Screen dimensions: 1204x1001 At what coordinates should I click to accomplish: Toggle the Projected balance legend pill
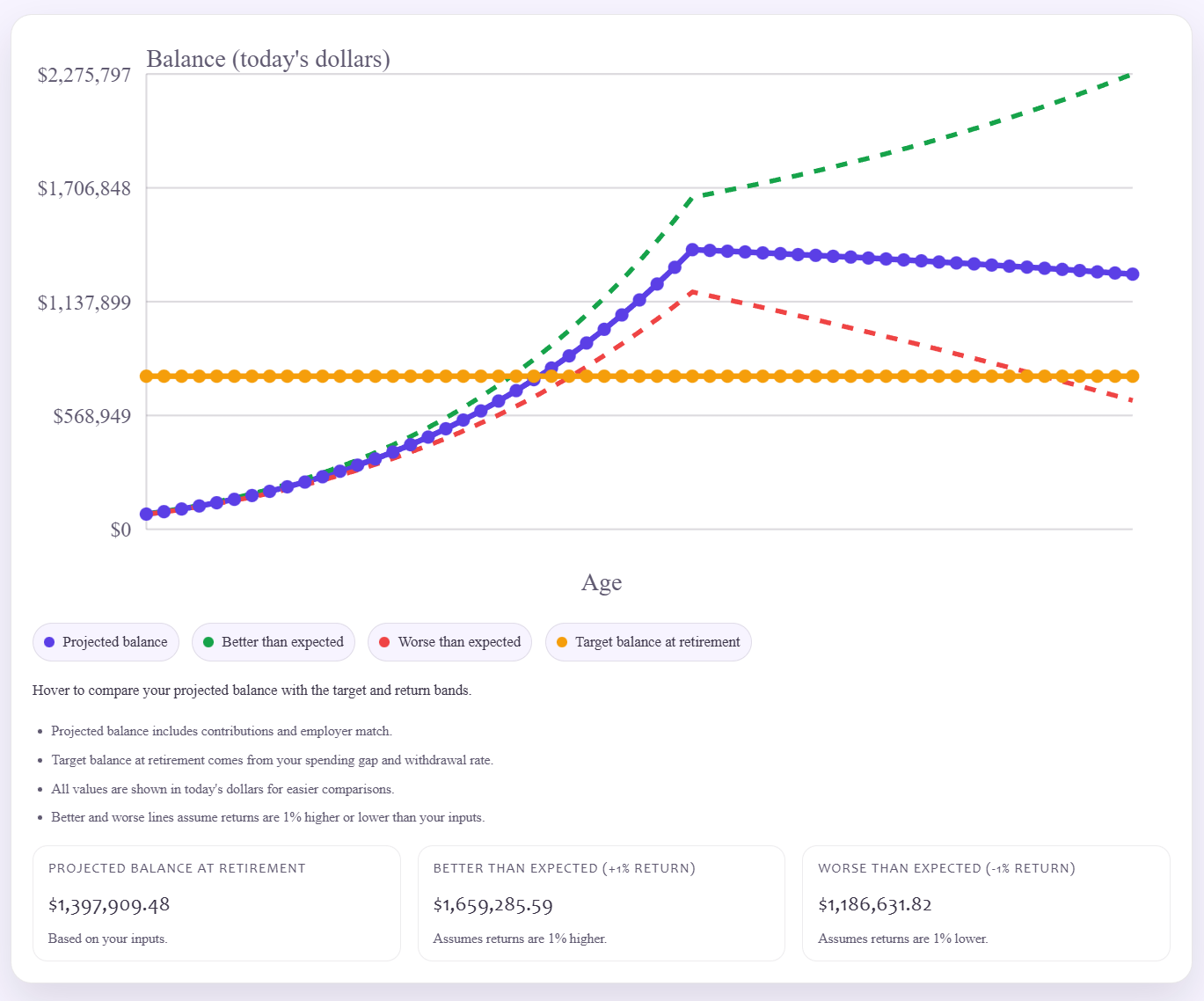pyautogui.click(x=106, y=642)
